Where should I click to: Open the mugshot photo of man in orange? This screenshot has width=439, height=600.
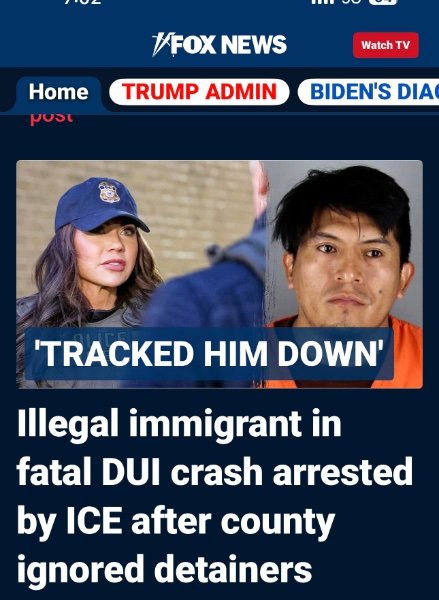[x=344, y=274]
